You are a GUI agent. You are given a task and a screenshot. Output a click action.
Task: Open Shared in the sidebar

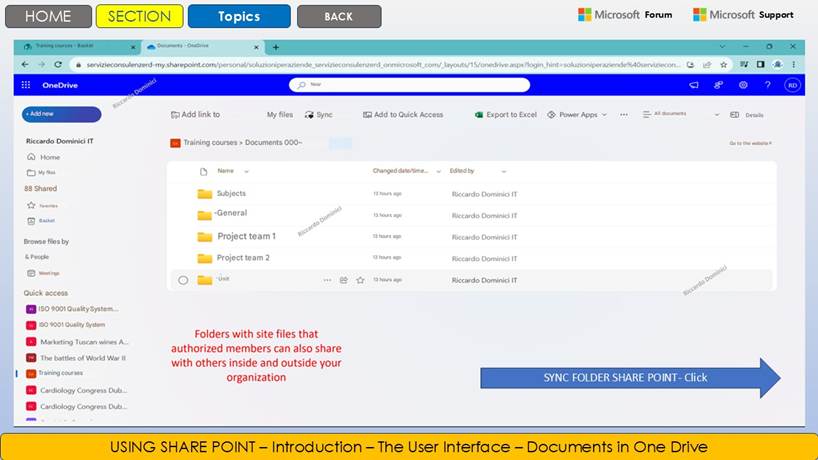41,188
